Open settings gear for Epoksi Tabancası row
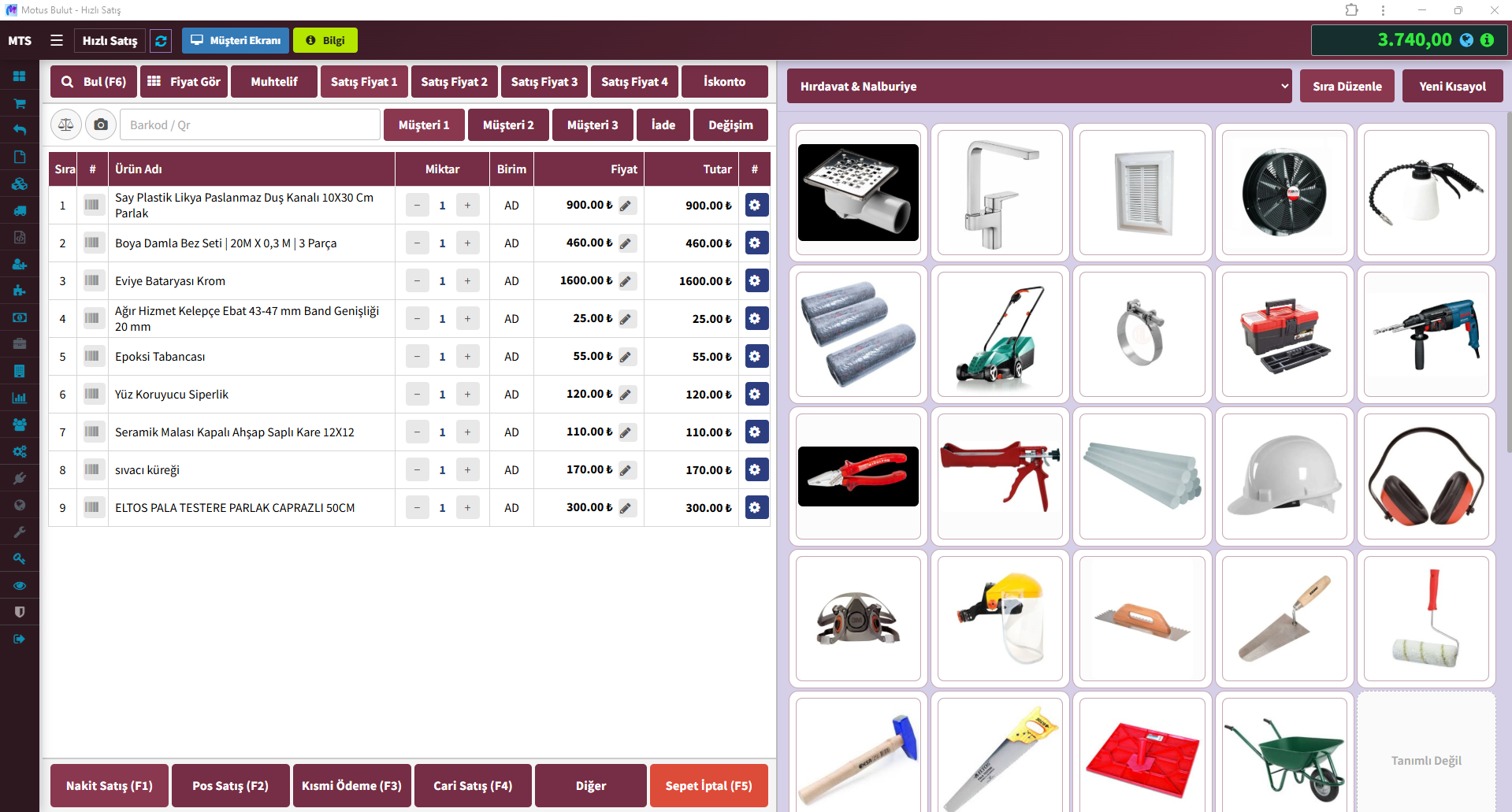Viewport: 1512px width, 812px height. point(756,357)
